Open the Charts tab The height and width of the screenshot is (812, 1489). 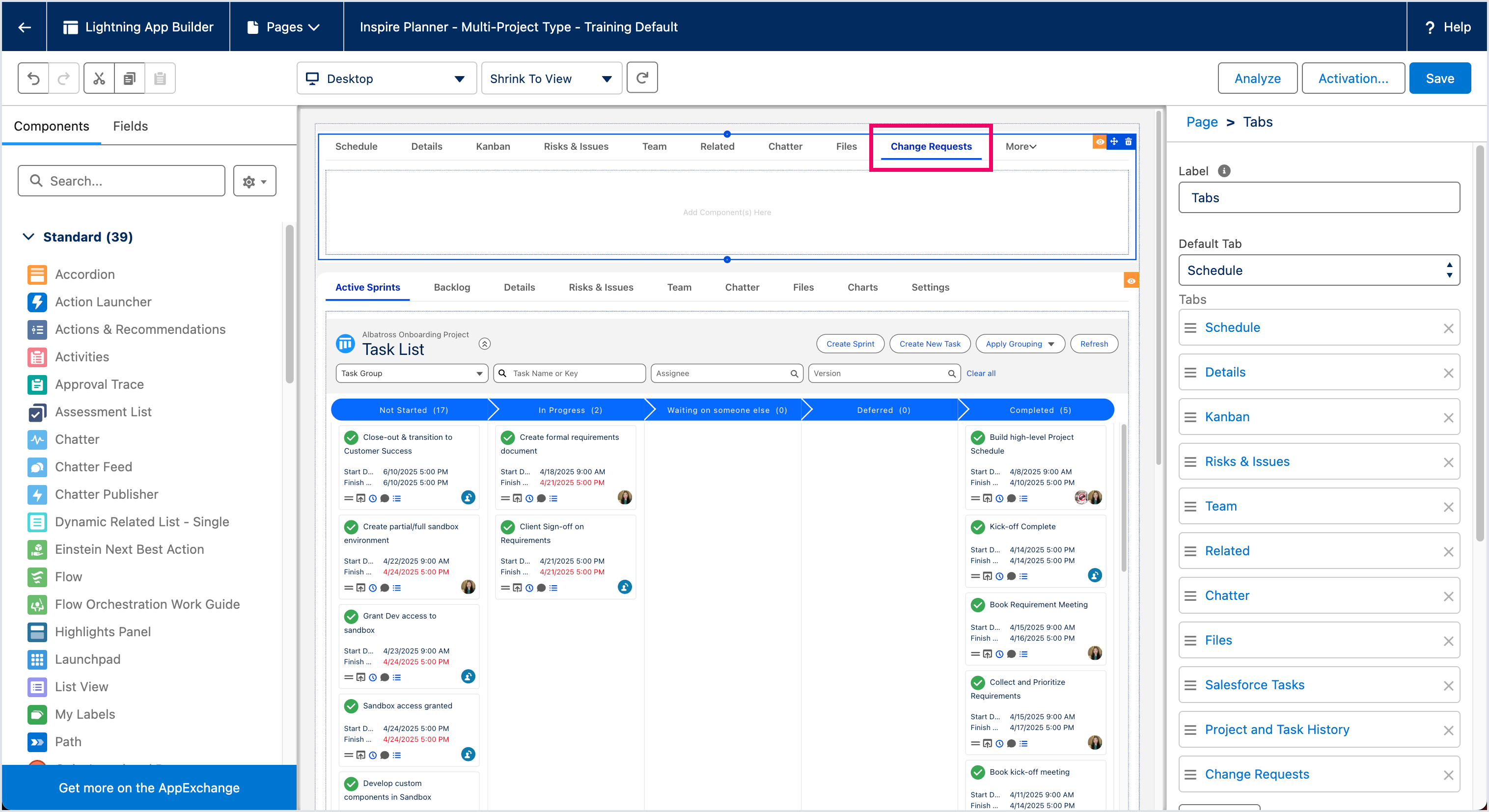point(862,288)
